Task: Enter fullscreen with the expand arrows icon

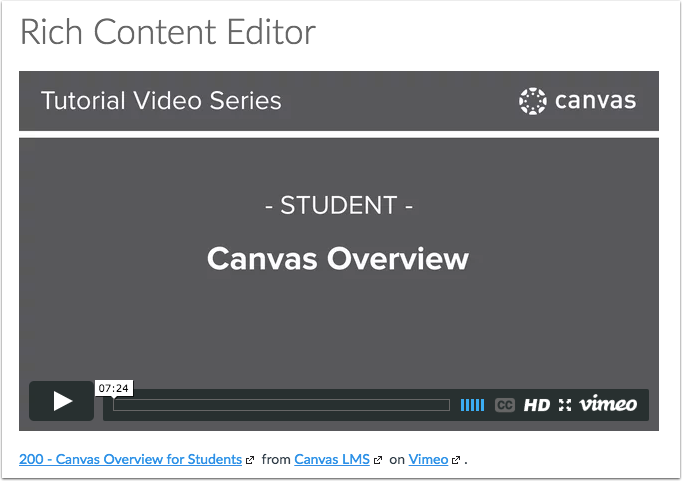Action: (x=565, y=405)
